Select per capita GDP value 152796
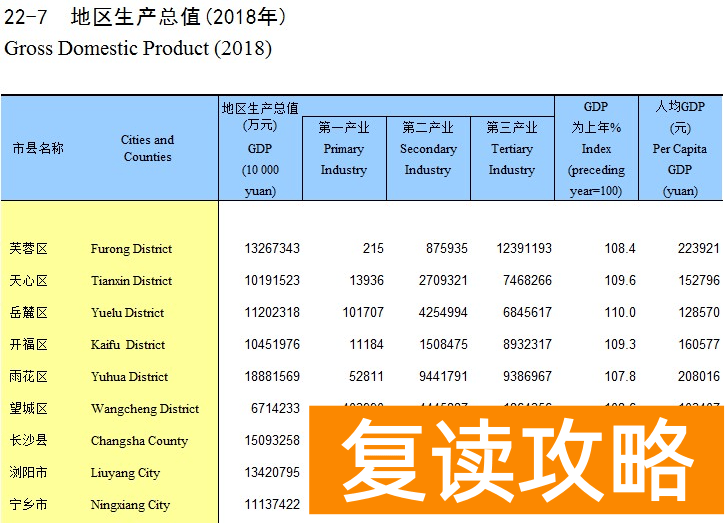 699,281
